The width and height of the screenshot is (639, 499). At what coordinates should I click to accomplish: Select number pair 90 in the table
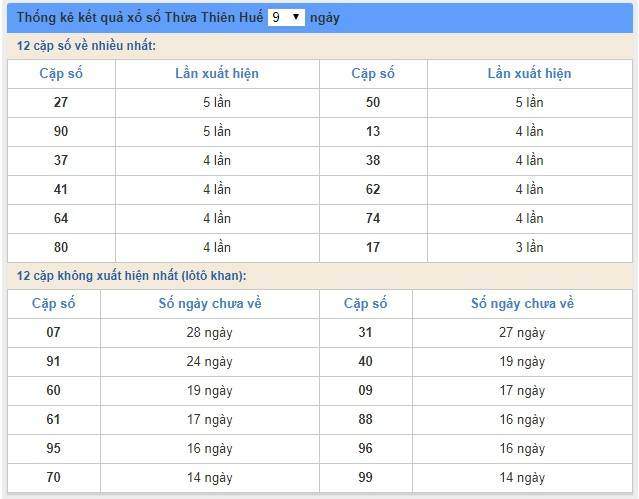[x=61, y=131]
